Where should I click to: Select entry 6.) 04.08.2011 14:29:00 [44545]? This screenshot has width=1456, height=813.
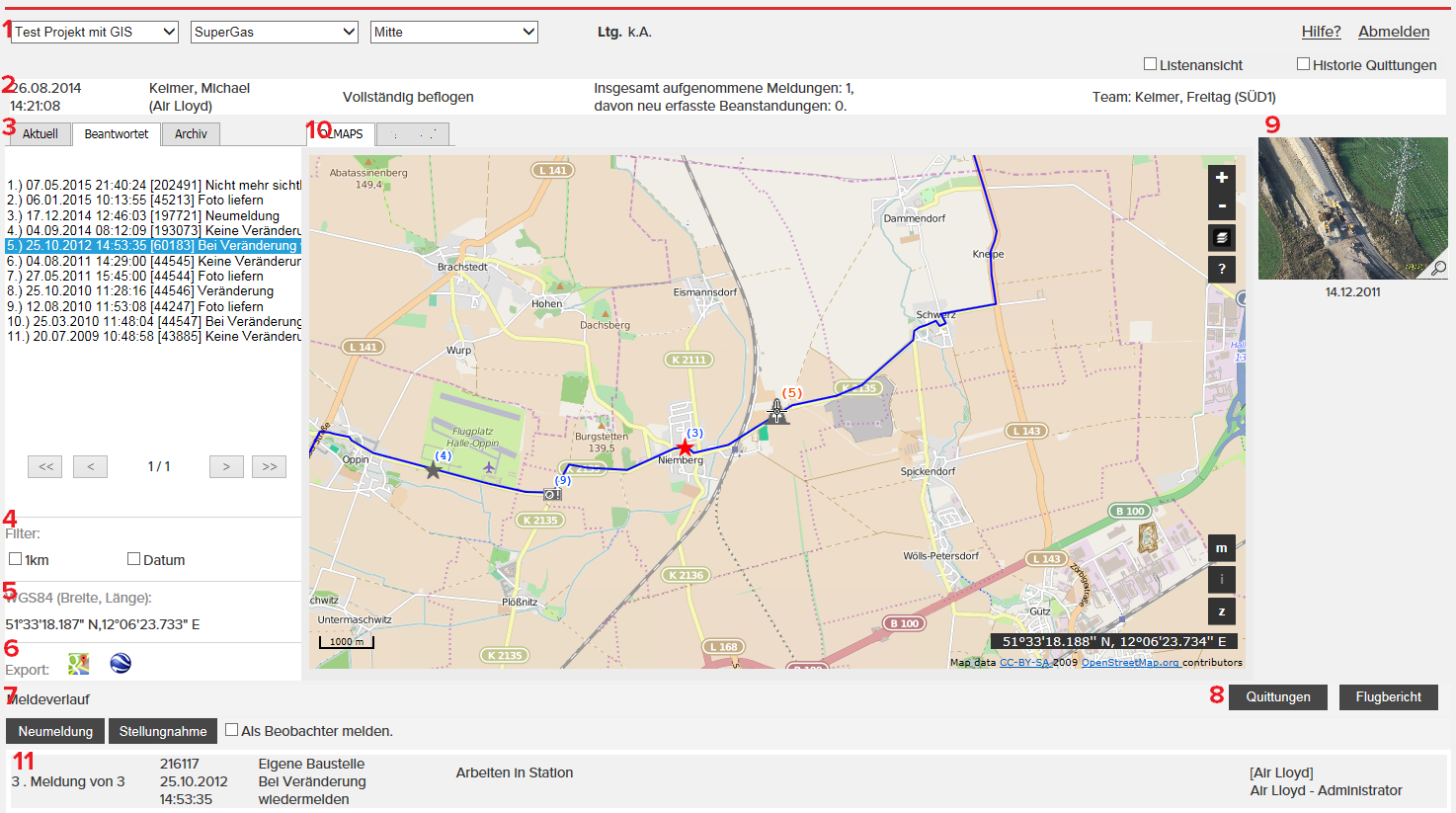point(153,261)
